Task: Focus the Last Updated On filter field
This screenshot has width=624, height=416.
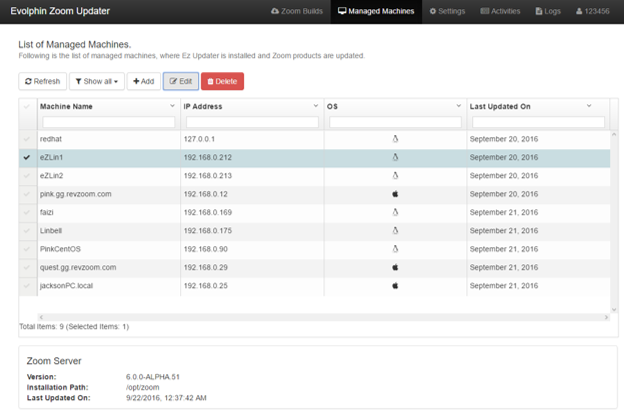Action: [538, 122]
